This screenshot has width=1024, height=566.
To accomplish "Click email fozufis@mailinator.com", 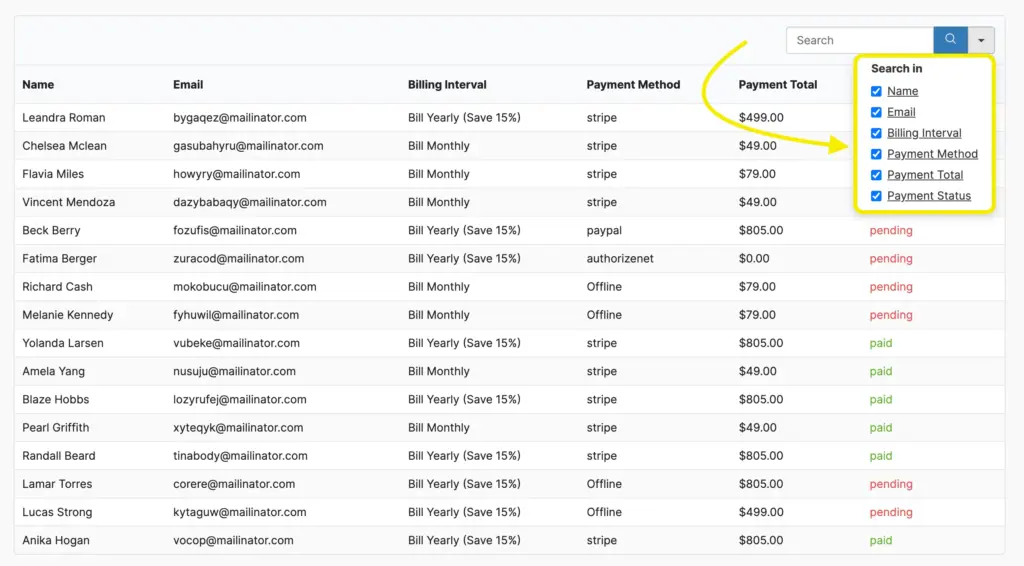I will (234, 230).
